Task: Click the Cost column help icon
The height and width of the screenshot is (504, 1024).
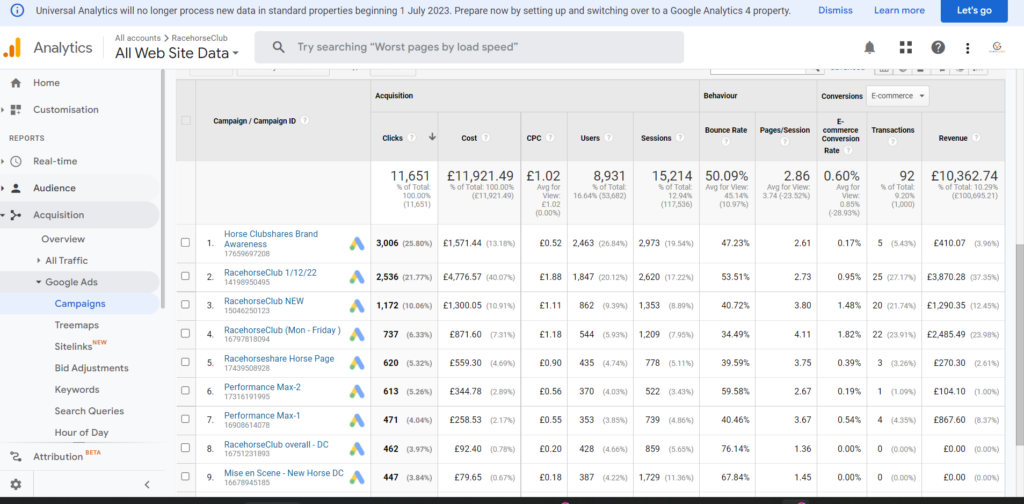Action: tap(487, 138)
